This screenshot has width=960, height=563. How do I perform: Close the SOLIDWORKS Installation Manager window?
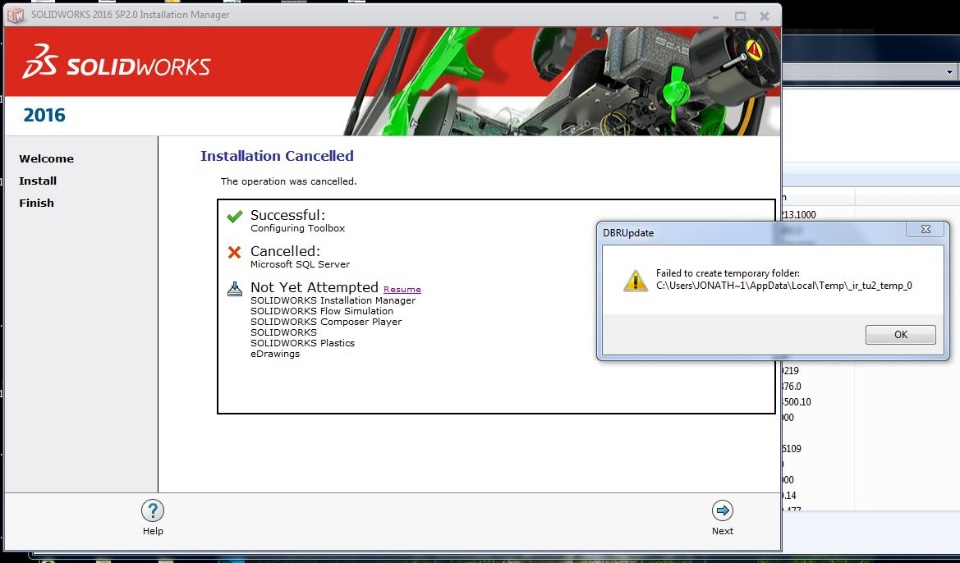click(765, 16)
